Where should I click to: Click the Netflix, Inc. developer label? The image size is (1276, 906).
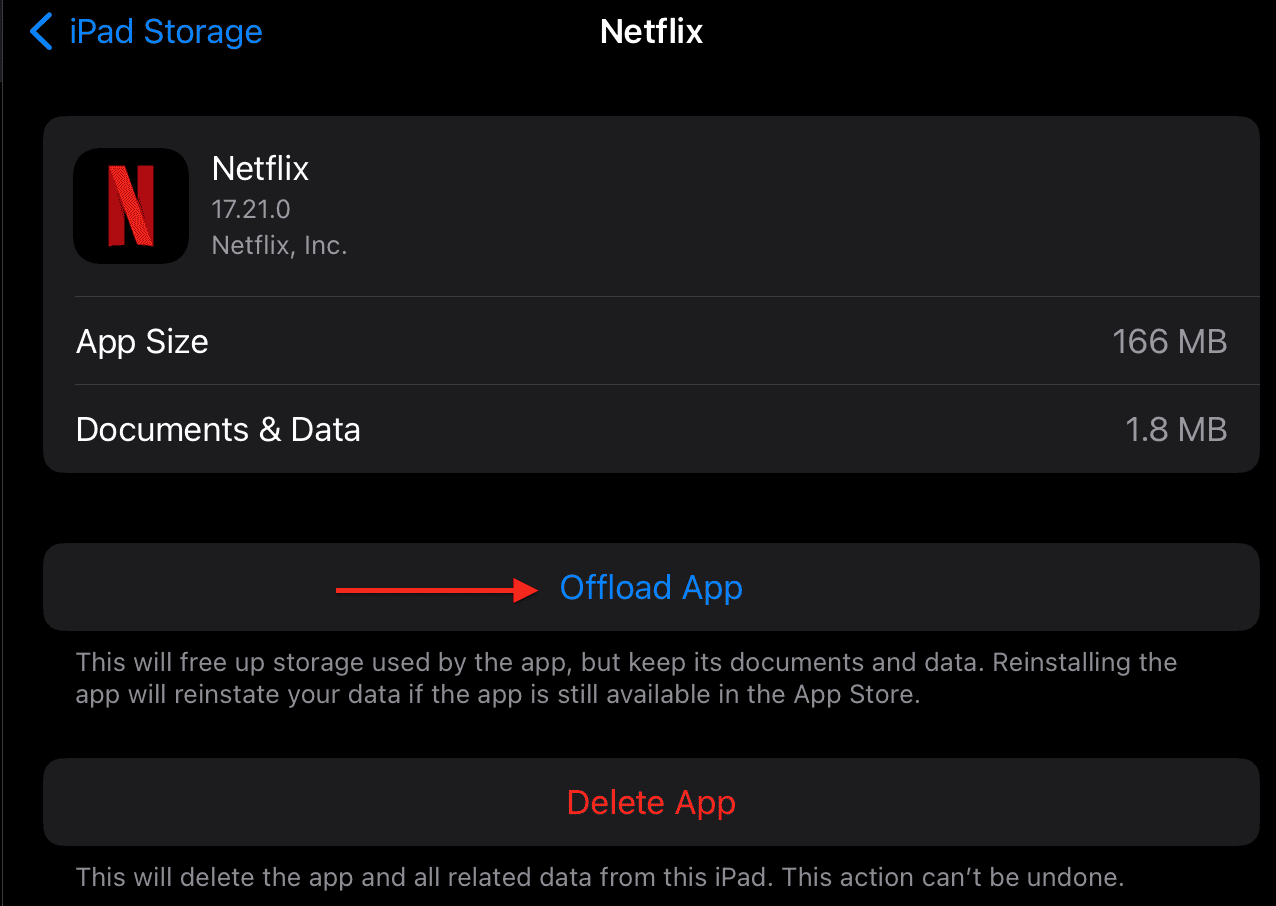279,245
